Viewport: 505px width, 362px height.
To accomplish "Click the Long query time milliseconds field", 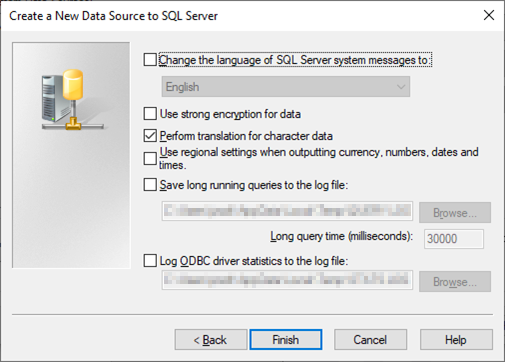I will pyautogui.click(x=454, y=239).
